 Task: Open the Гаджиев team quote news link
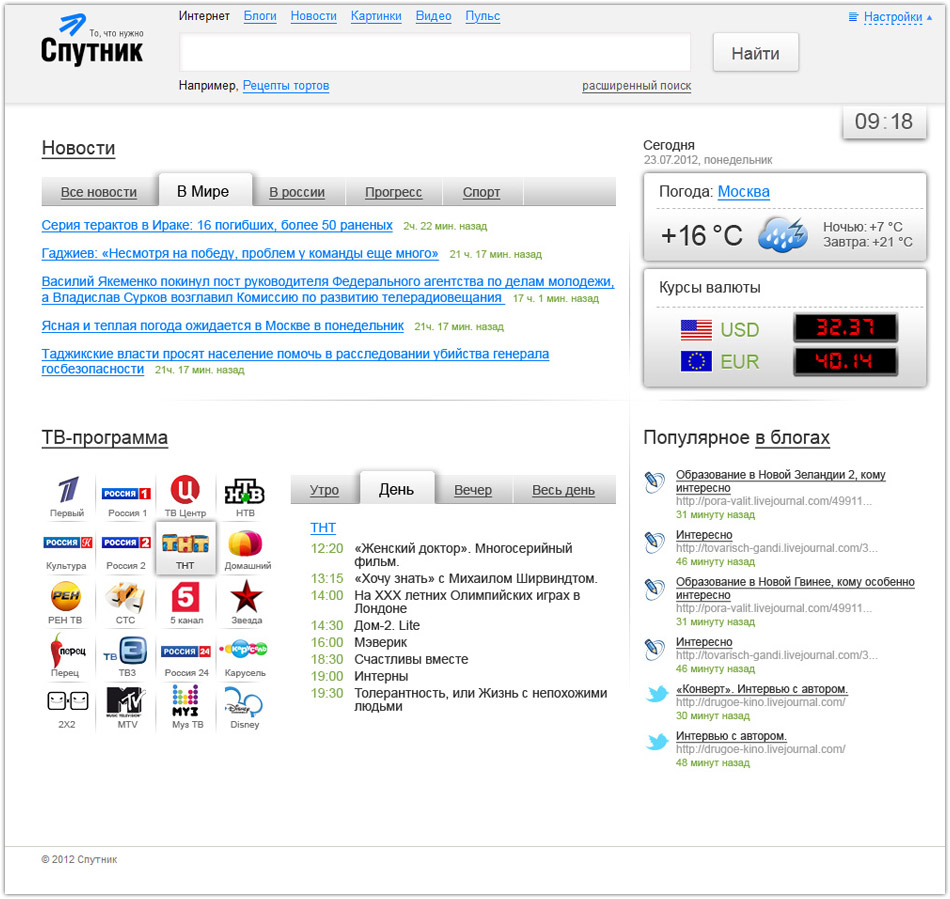(x=240, y=253)
